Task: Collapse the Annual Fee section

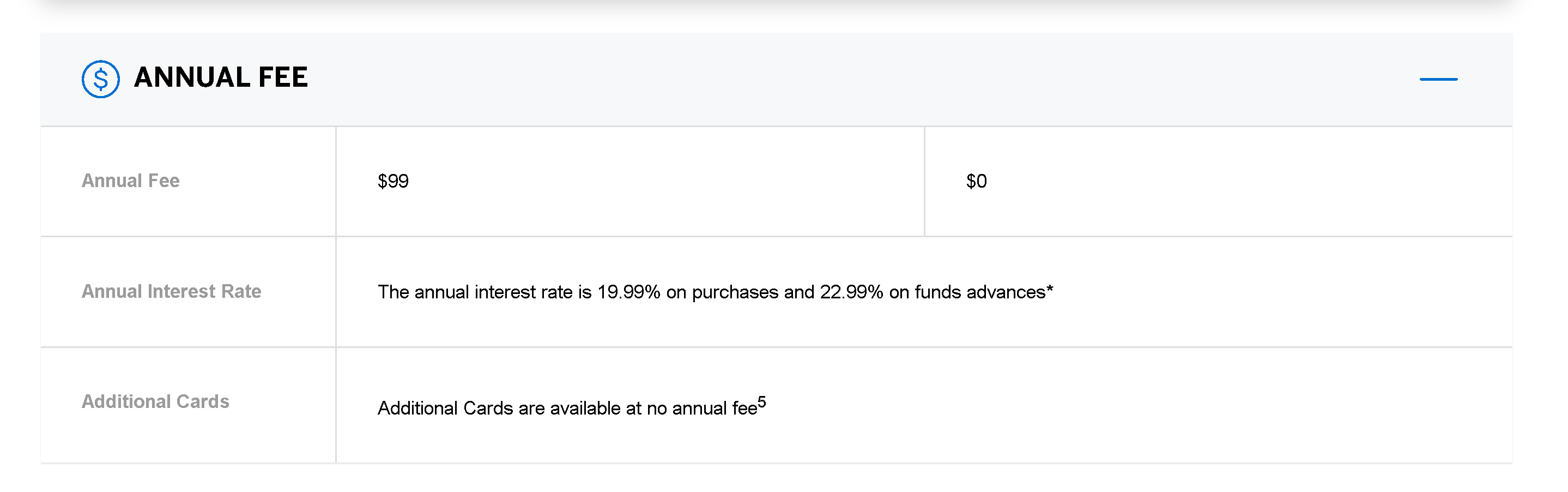Action: click(1438, 79)
